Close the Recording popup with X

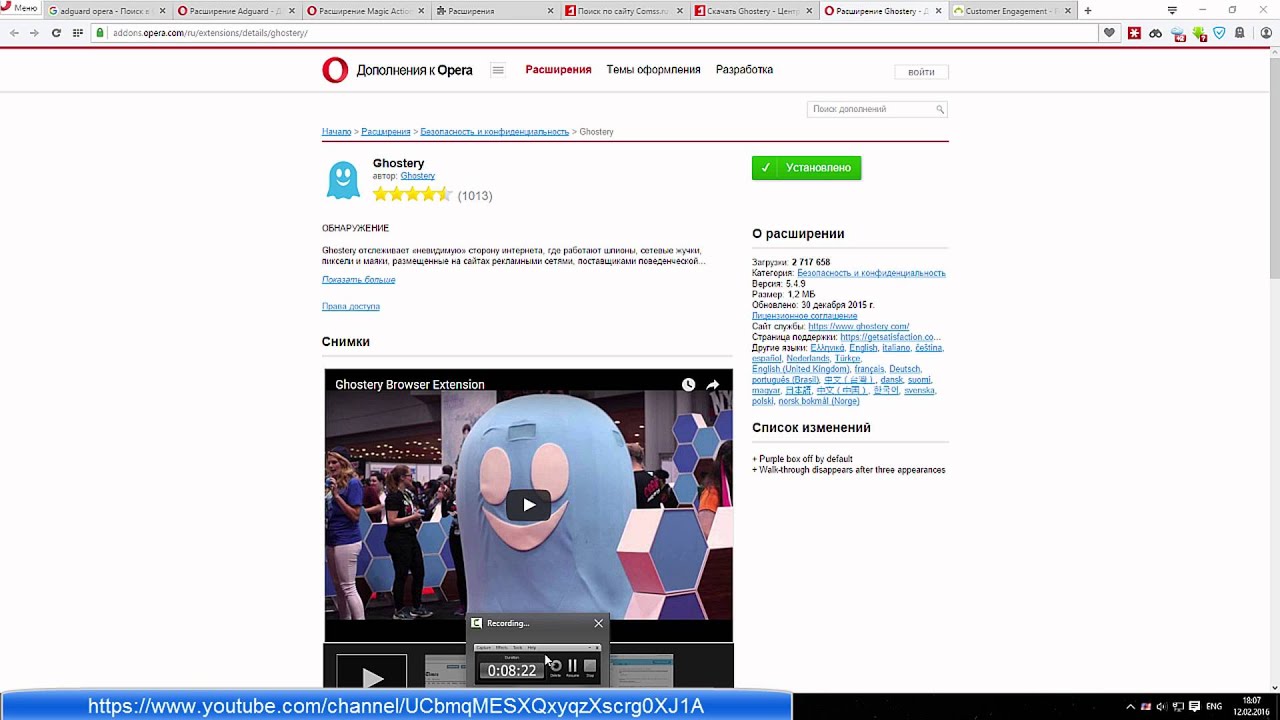pyautogui.click(x=598, y=623)
